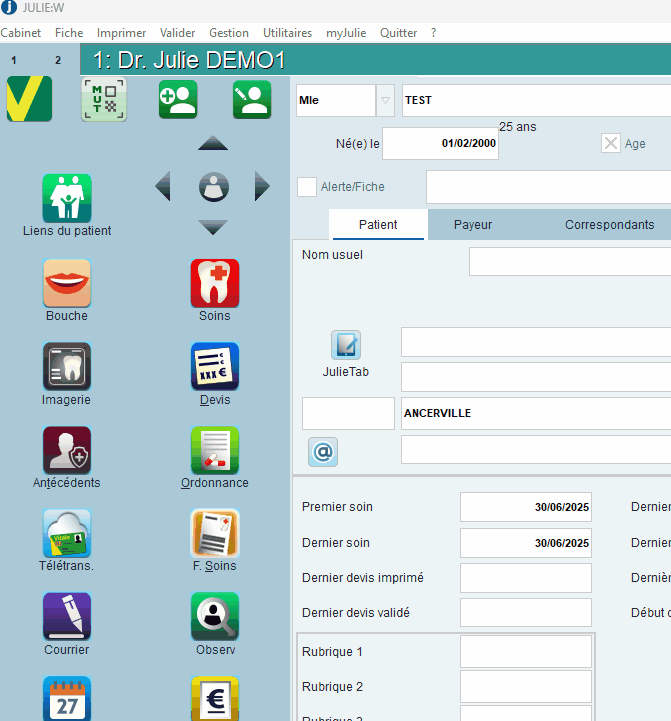Go to previous patient with left arrow
Image resolution: width=671 pixels, height=721 pixels.
tap(163, 186)
